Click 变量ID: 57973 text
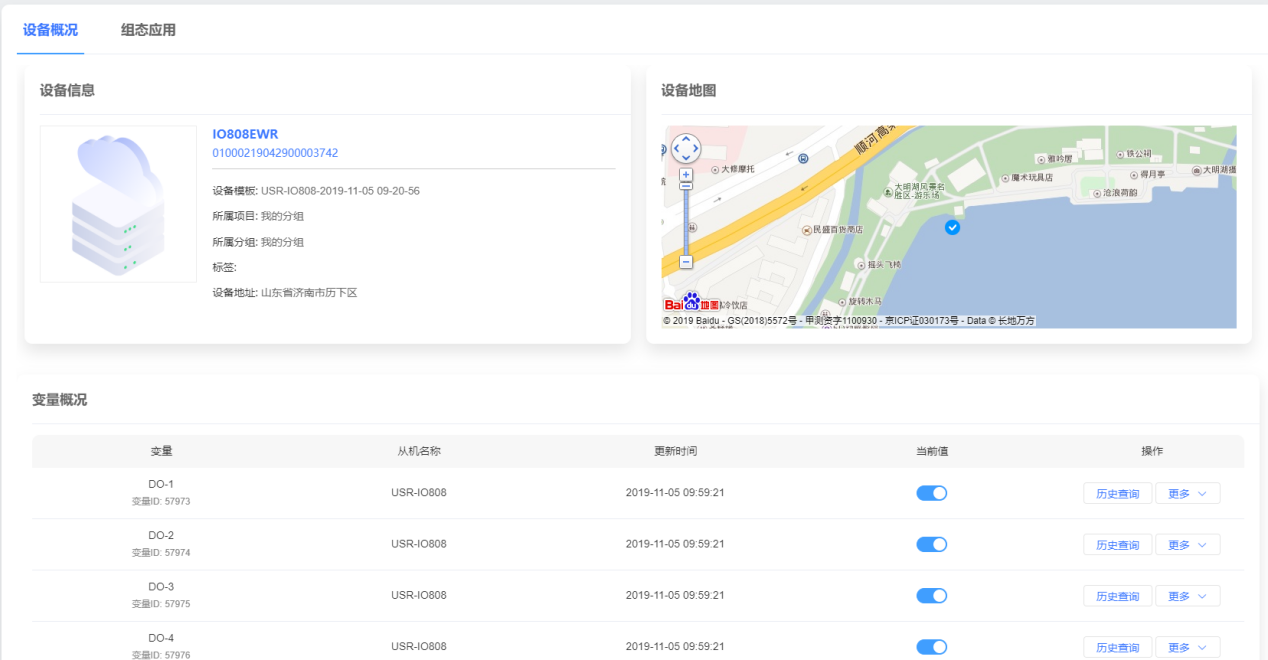1268x660 pixels. click(x=161, y=501)
